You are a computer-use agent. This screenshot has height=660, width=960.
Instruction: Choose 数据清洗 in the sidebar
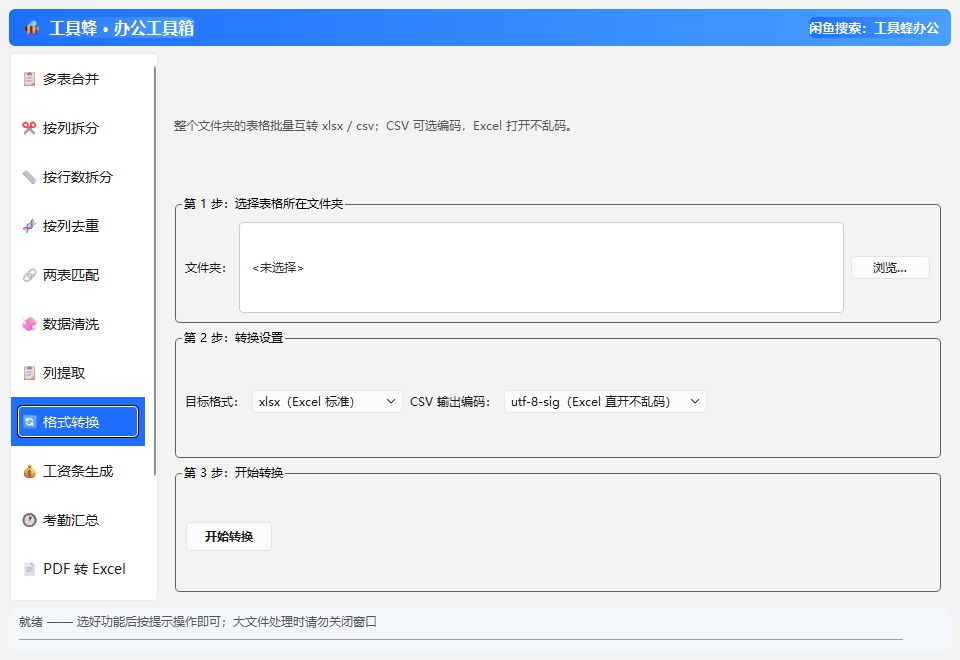pos(78,324)
